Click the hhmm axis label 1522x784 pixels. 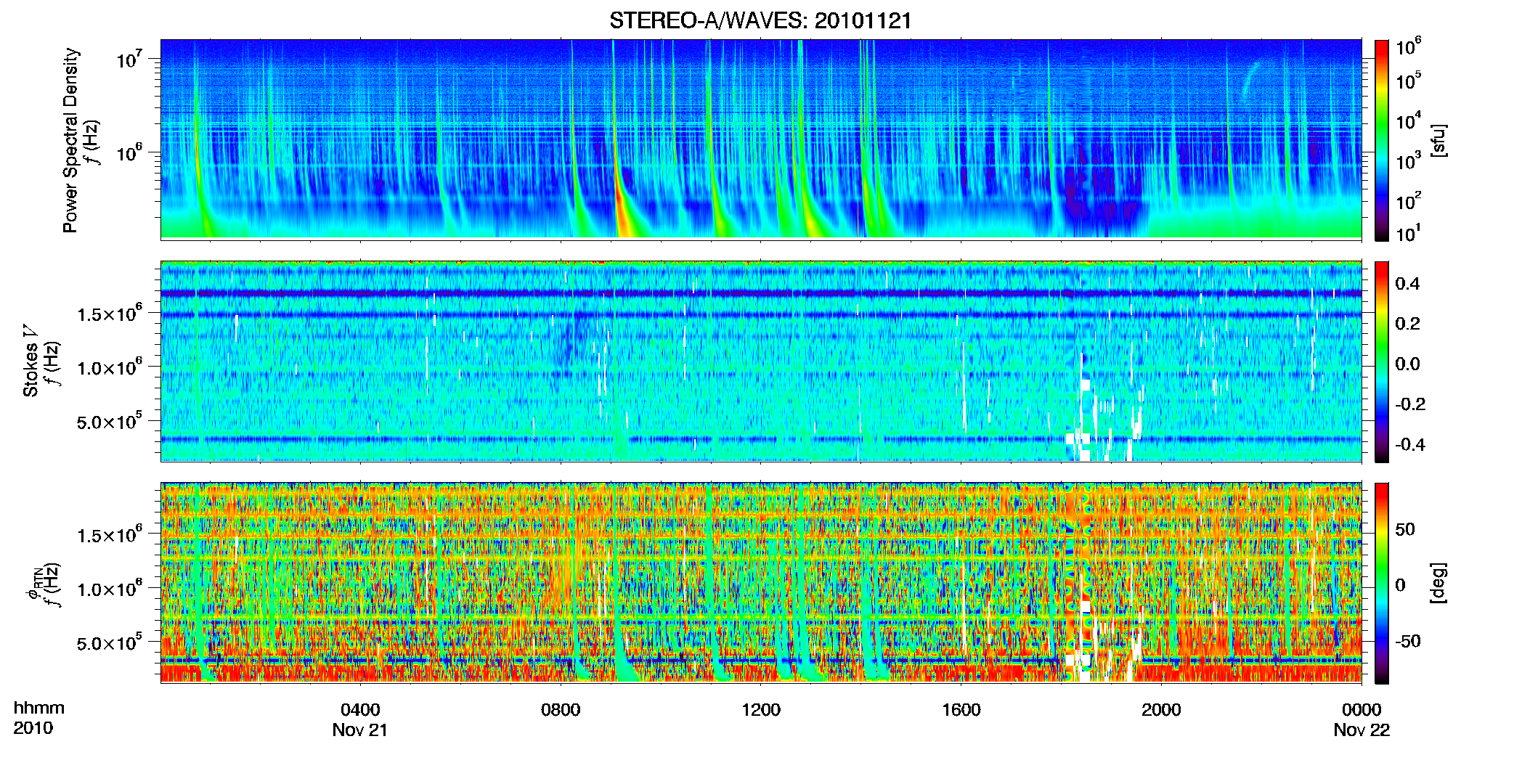(x=39, y=708)
